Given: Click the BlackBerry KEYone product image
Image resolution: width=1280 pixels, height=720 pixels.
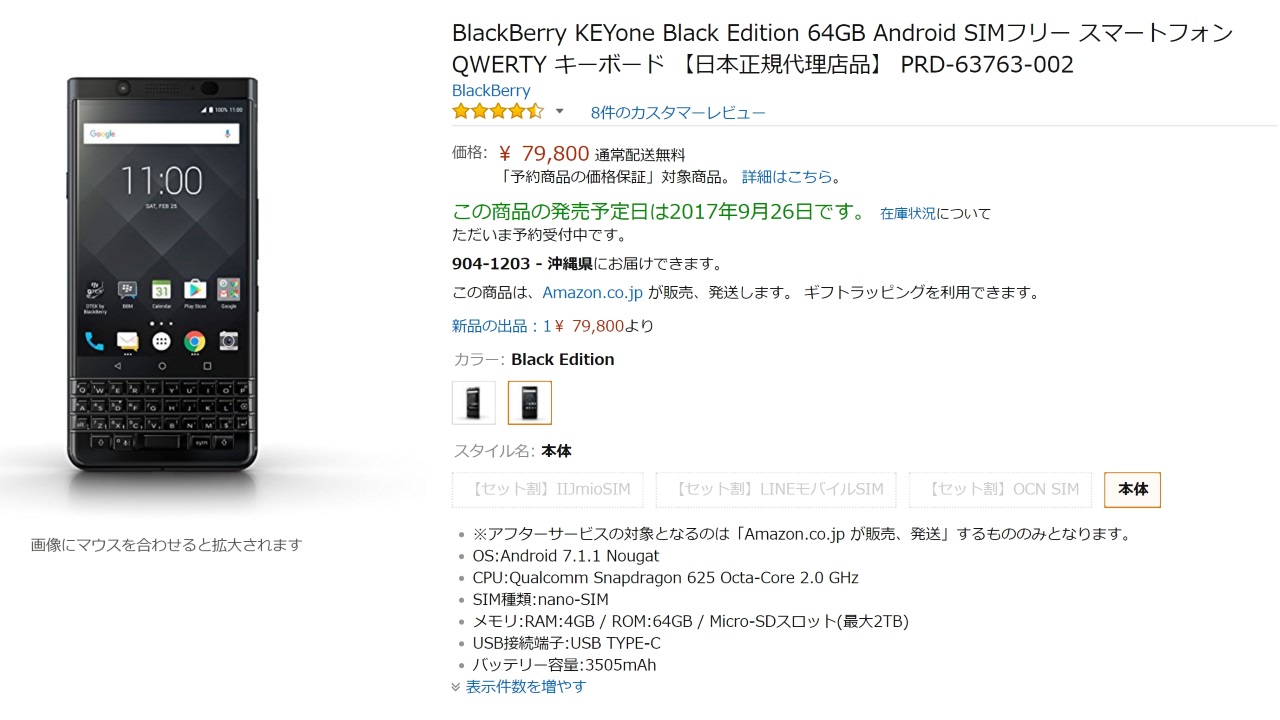Looking at the screenshot, I should pos(162,275).
